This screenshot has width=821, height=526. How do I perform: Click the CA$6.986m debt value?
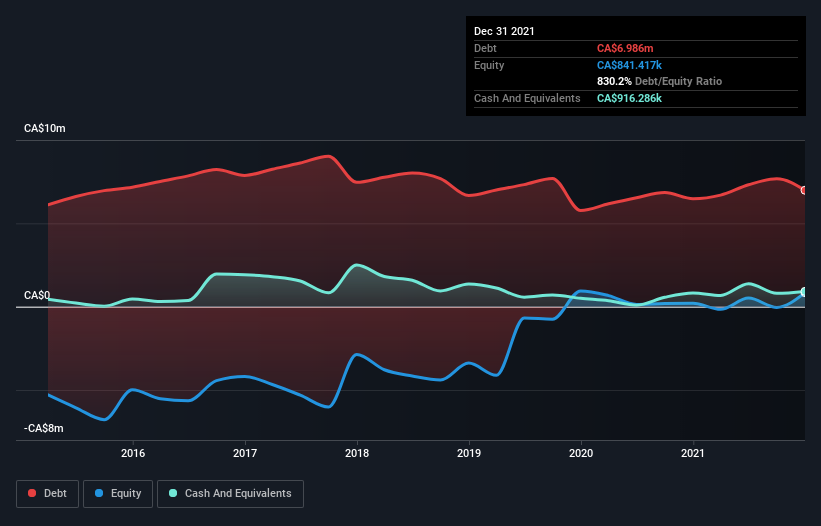625,49
